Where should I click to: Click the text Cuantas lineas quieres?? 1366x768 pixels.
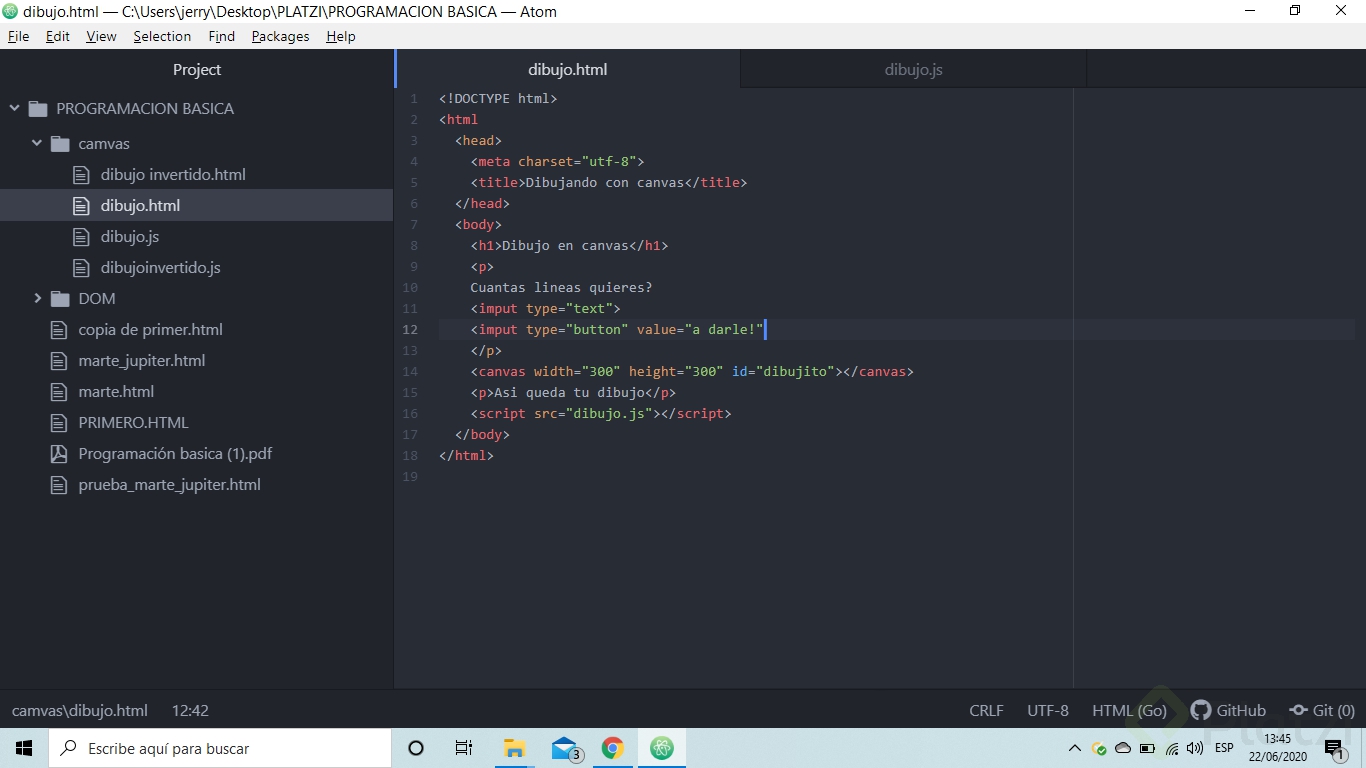561,287
